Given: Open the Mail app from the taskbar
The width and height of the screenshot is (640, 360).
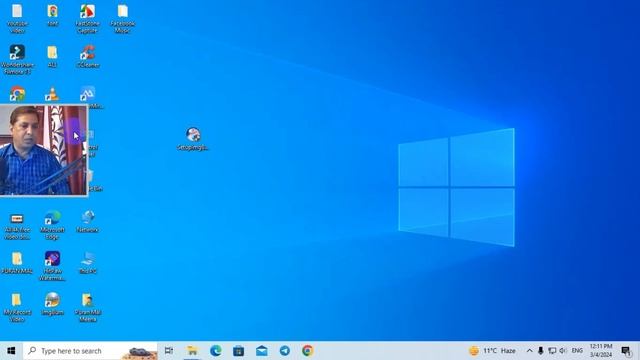Looking at the screenshot, I should pos(262,351).
